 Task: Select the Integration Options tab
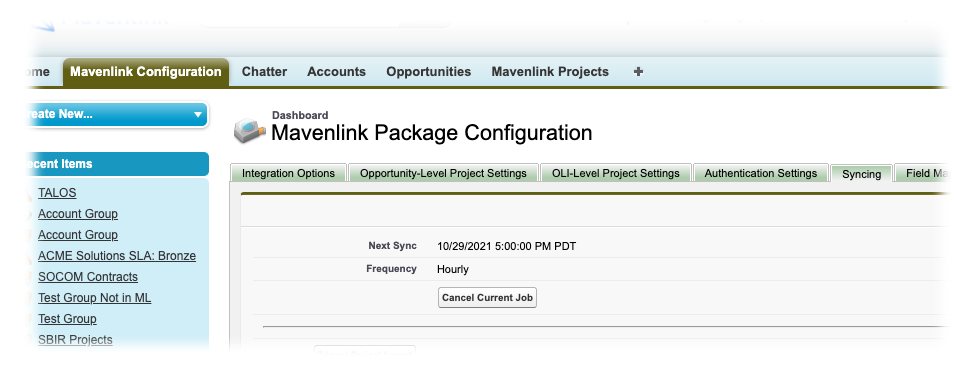click(288, 173)
